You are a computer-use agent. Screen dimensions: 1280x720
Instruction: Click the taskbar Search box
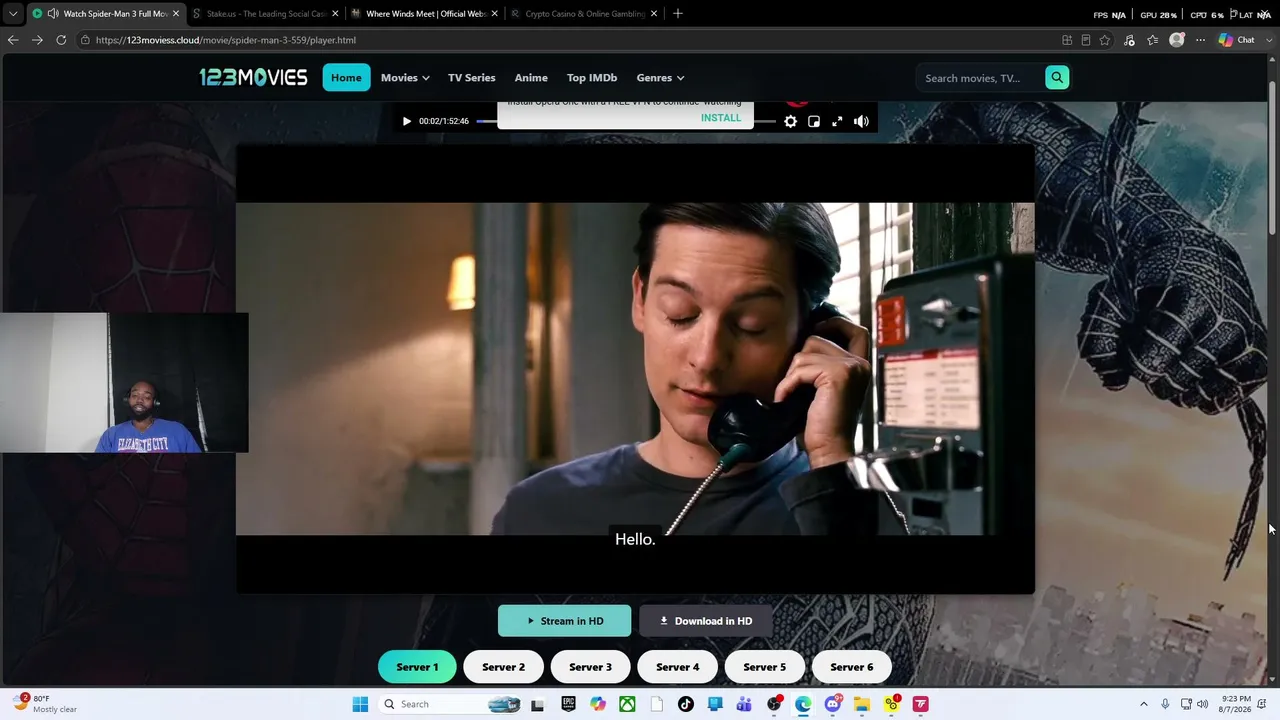(451, 704)
